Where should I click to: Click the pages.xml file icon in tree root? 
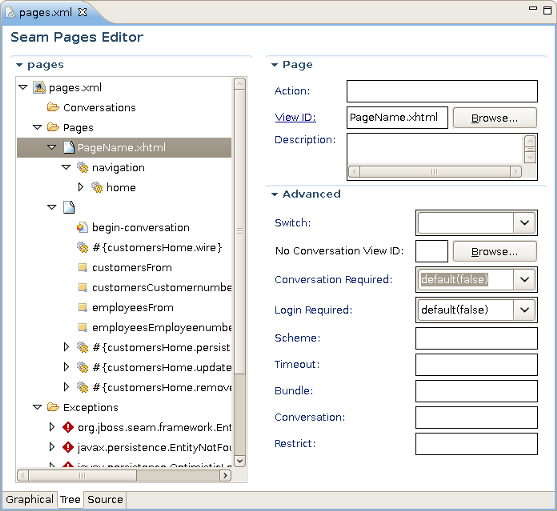click(39, 87)
